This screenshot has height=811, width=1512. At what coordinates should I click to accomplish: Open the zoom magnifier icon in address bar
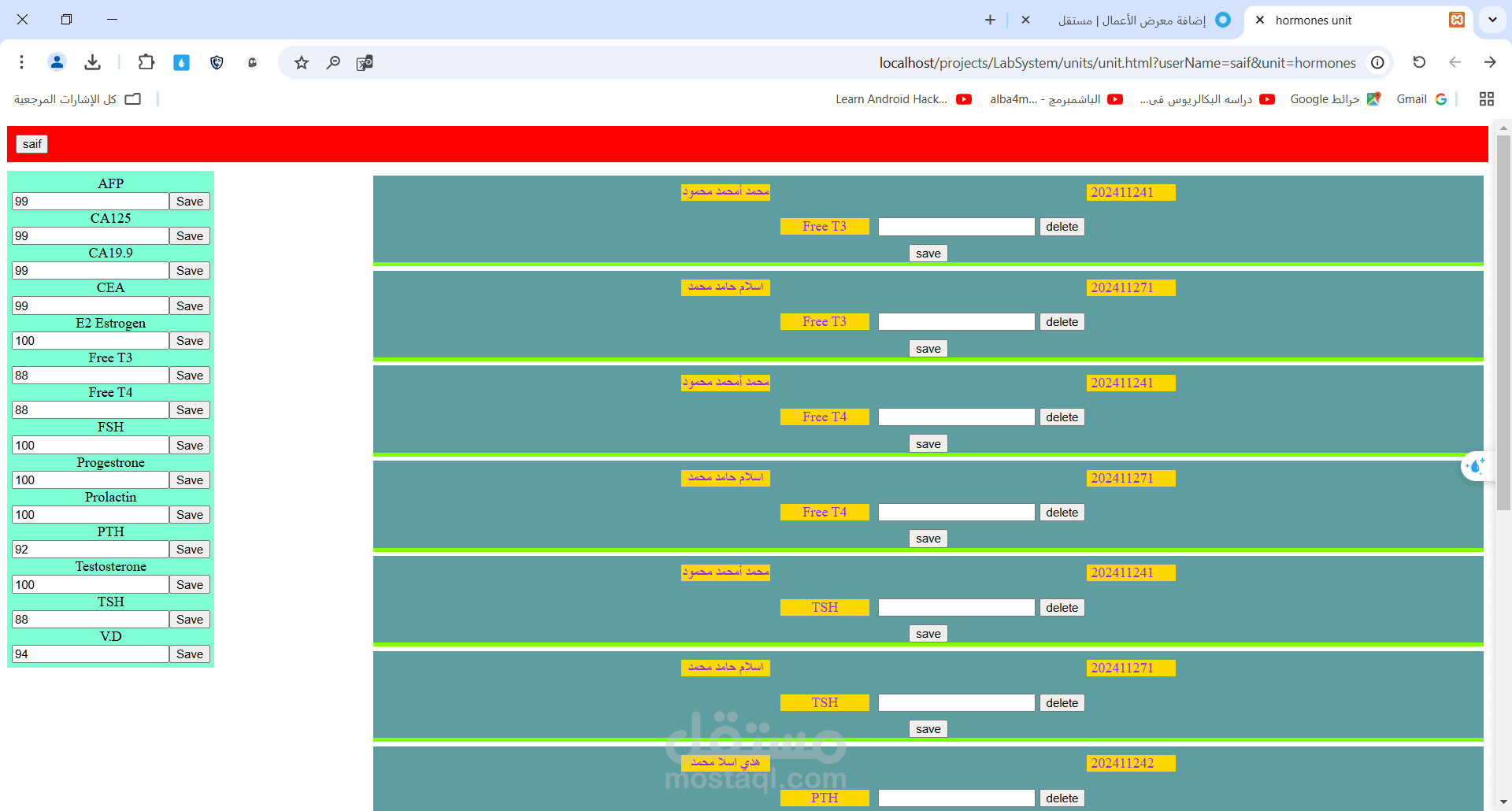click(333, 62)
